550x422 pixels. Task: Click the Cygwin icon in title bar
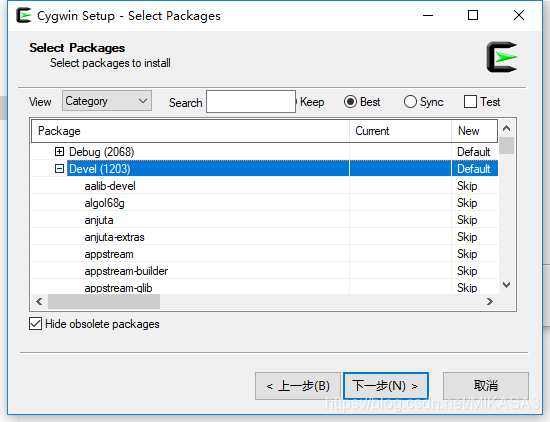click(24, 16)
